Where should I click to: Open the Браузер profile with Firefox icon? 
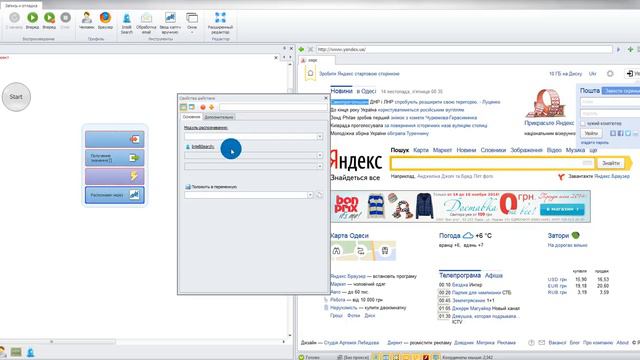105,20
